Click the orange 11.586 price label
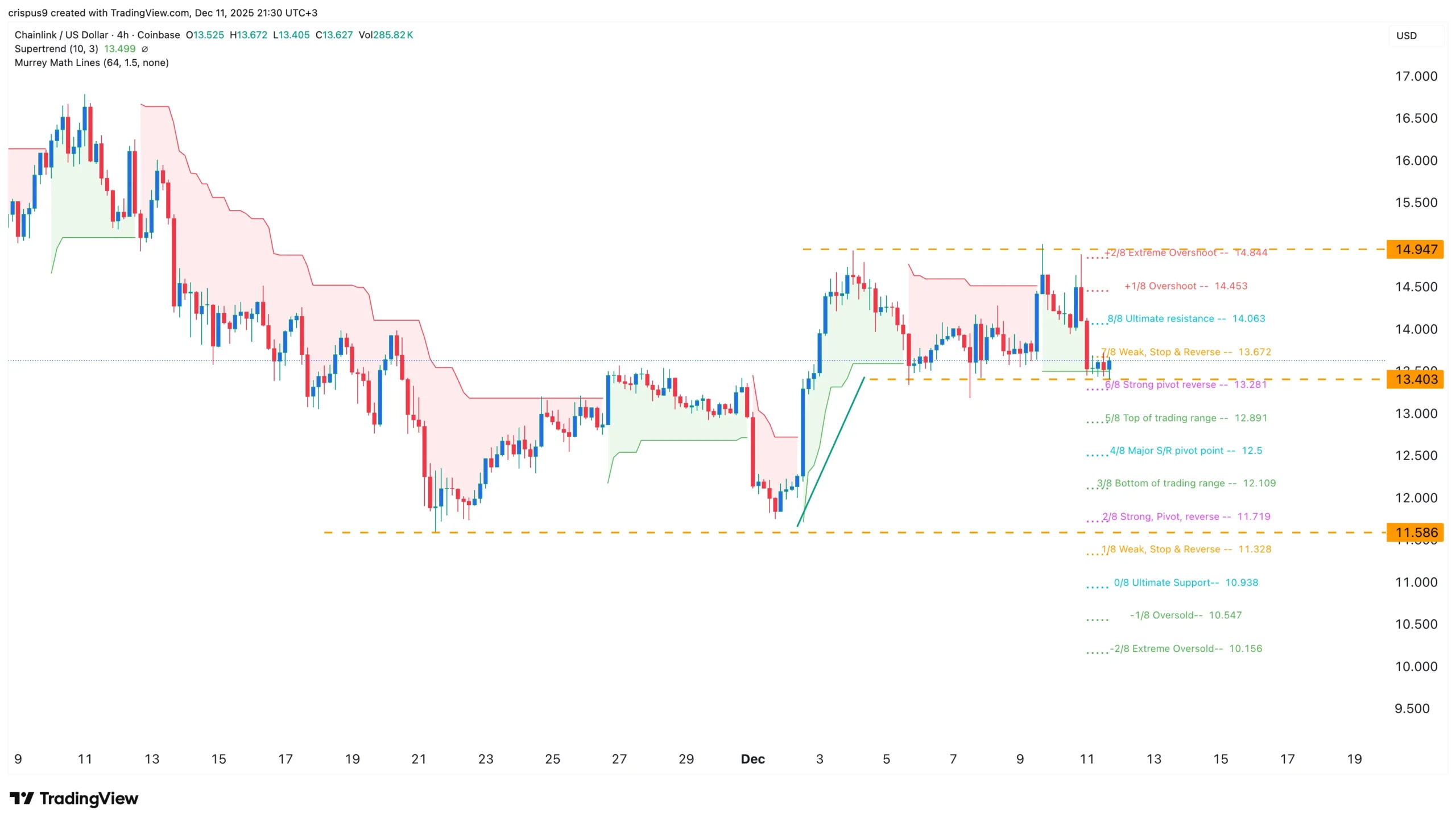1456x823 pixels. (1415, 533)
